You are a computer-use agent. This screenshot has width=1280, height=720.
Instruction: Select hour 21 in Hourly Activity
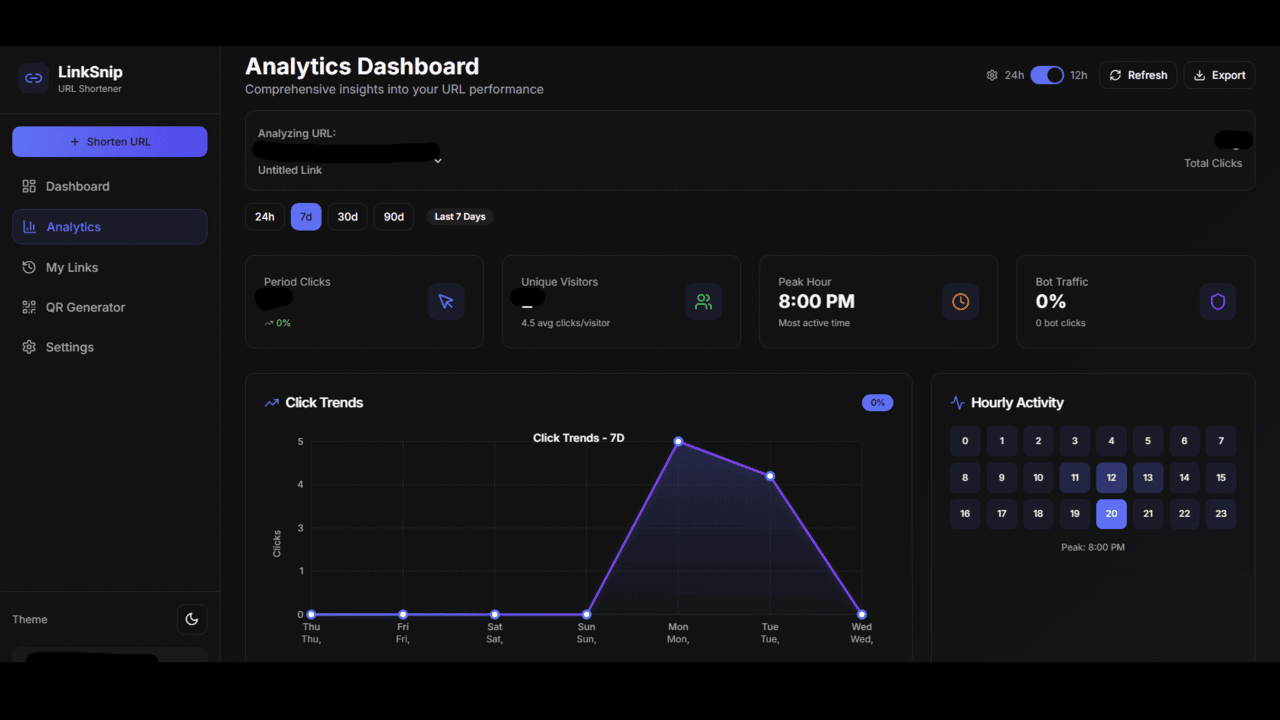pyautogui.click(x=1148, y=514)
